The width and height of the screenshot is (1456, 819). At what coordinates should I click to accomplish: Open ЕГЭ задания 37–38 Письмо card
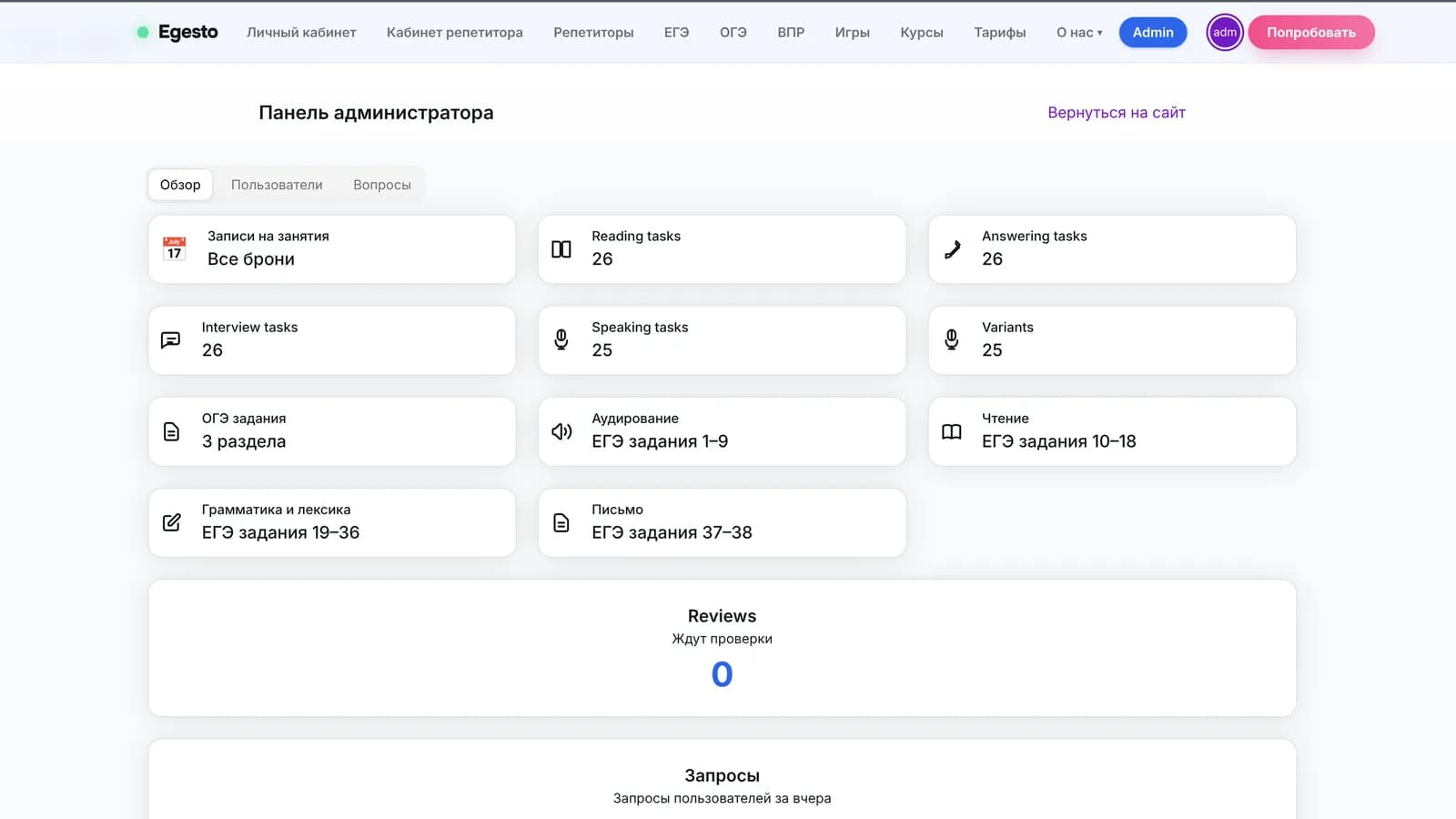point(722,522)
